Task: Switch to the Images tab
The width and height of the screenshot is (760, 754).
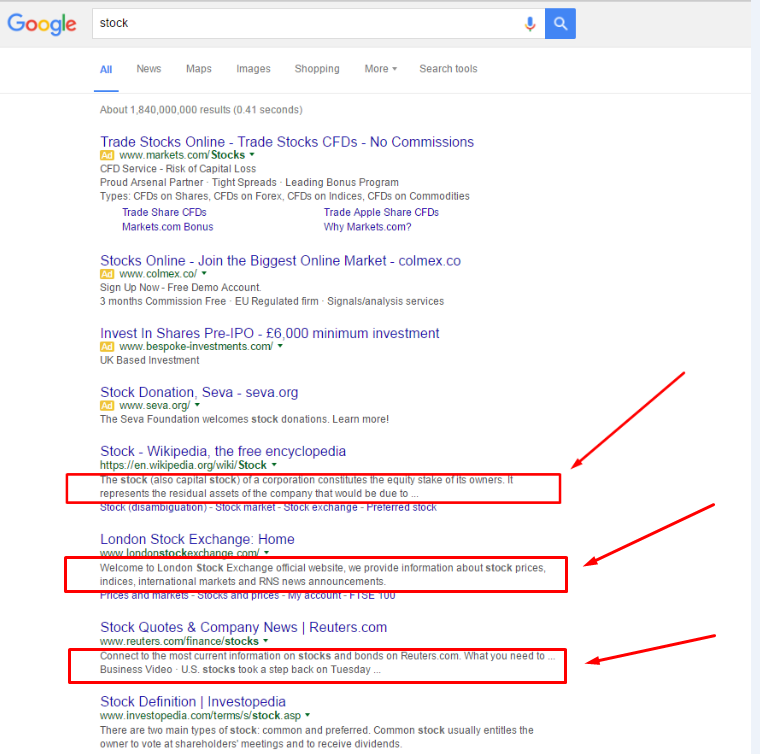Action: coord(253,69)
